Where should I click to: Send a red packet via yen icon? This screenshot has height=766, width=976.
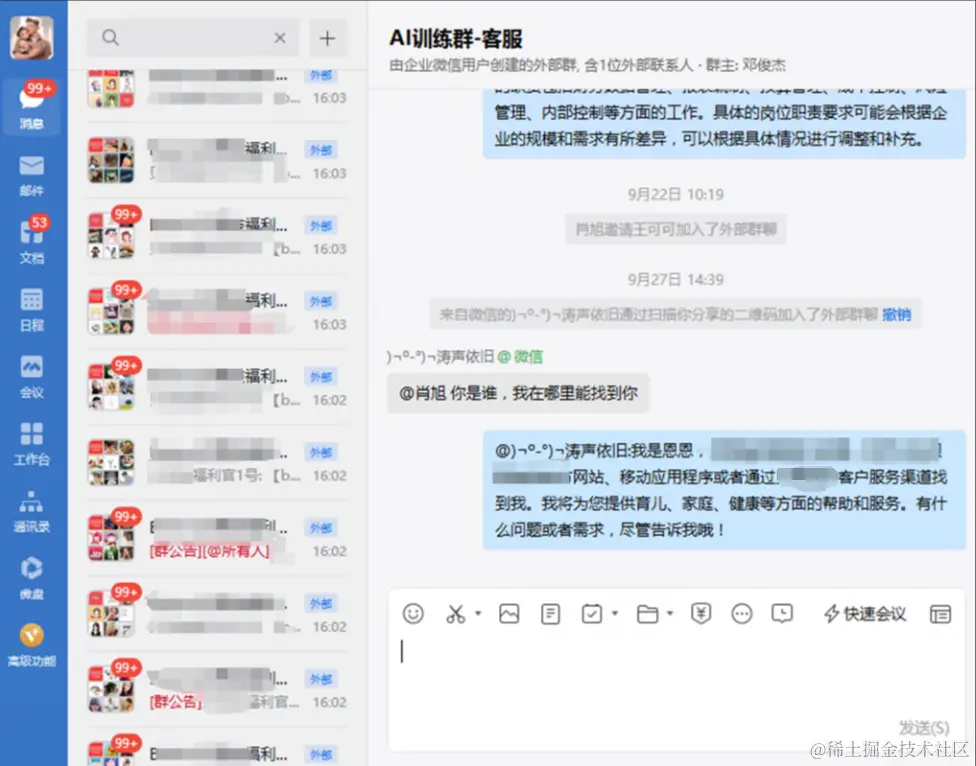[x=701, y=614]
